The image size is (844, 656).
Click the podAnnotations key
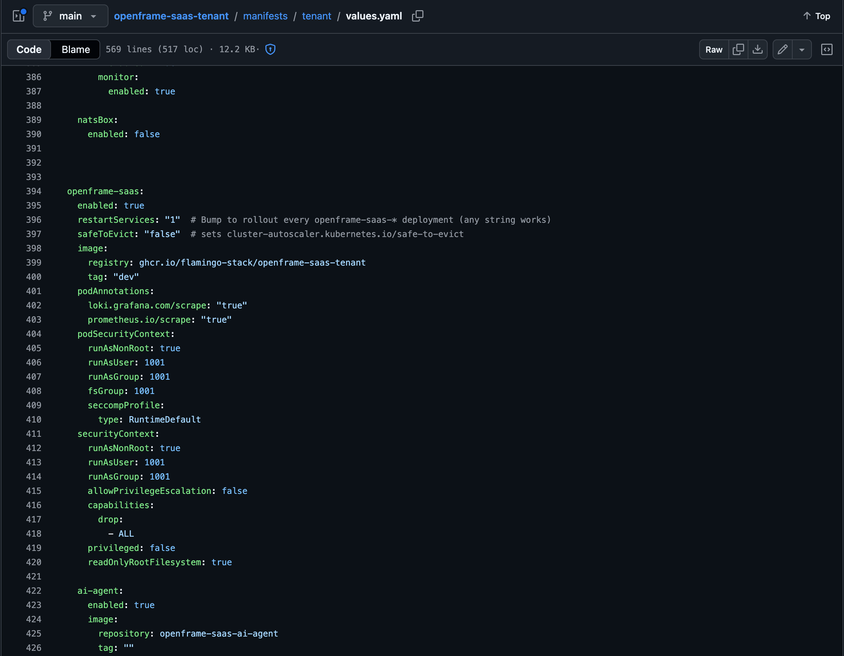point(113,291)
